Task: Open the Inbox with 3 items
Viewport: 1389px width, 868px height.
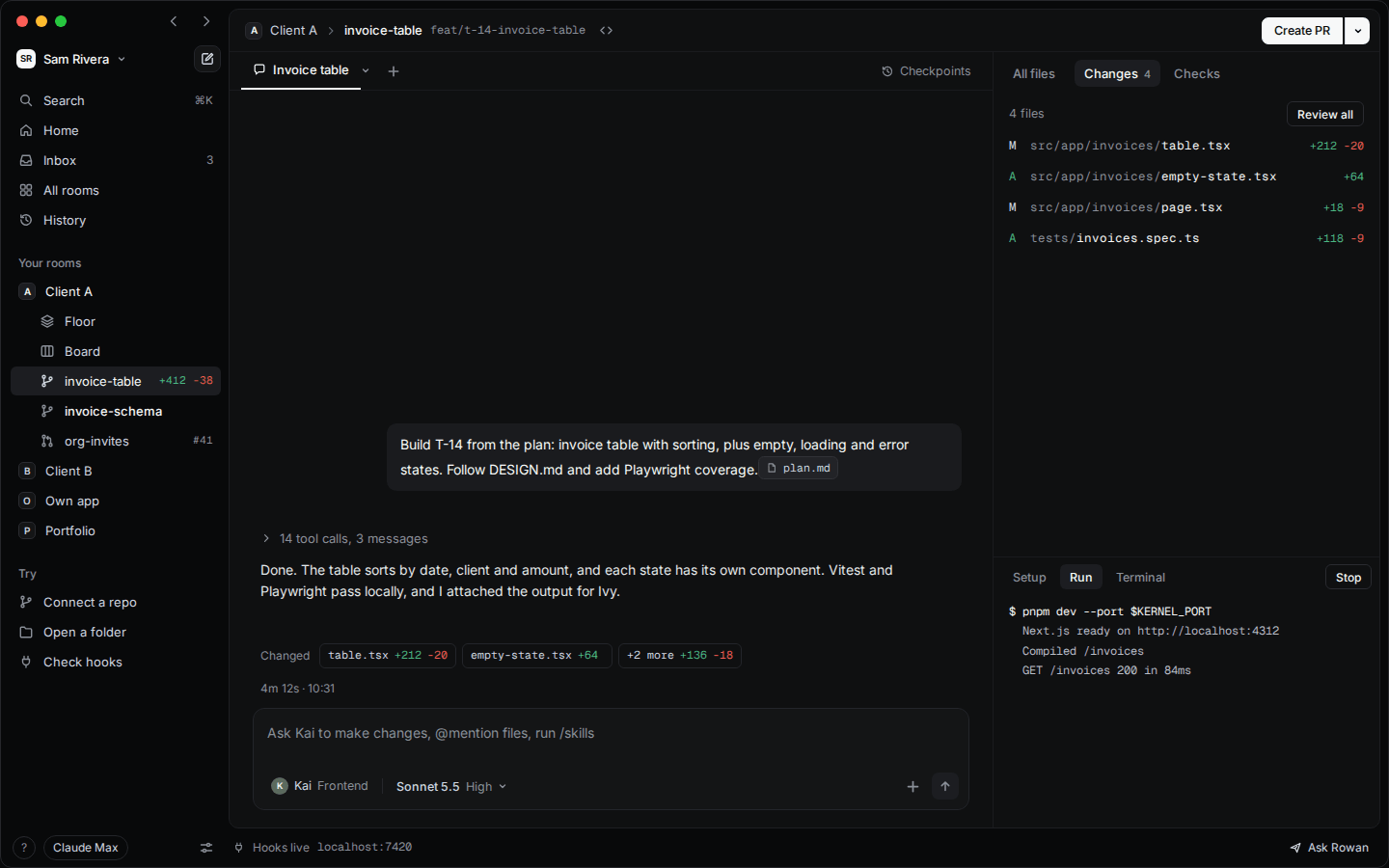Action: tap(116, 160)
